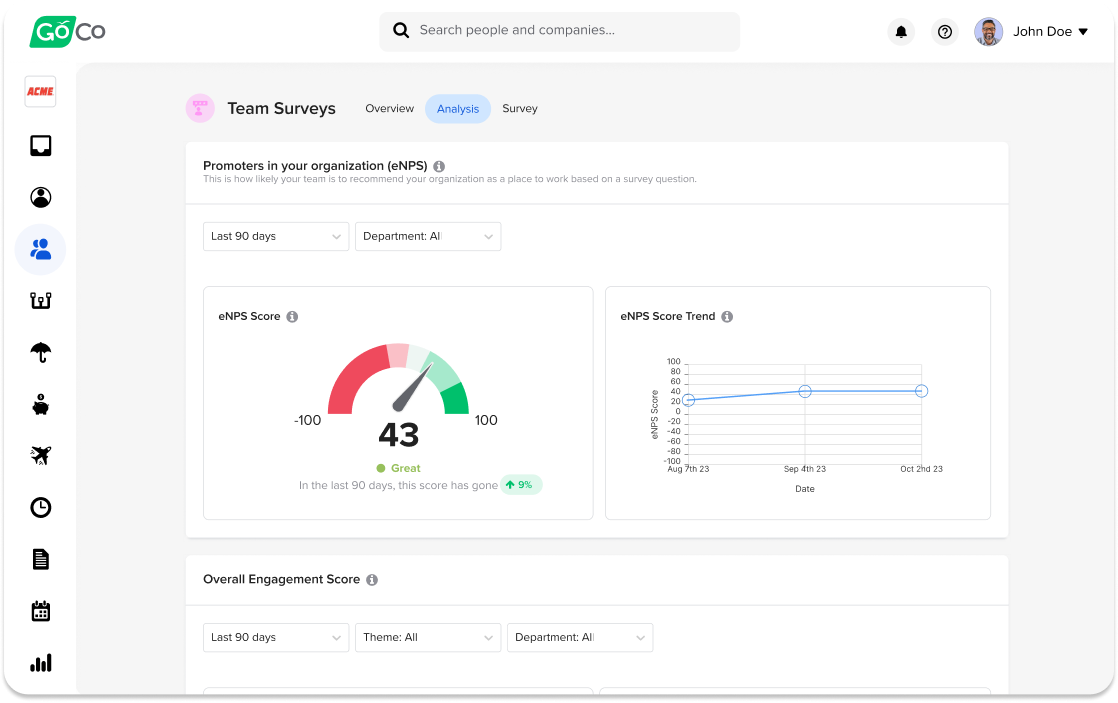The height and width of the screenshot is (703, 1118).
Task: Click info icon next to eNPS Score
Action: pos(292,317)
